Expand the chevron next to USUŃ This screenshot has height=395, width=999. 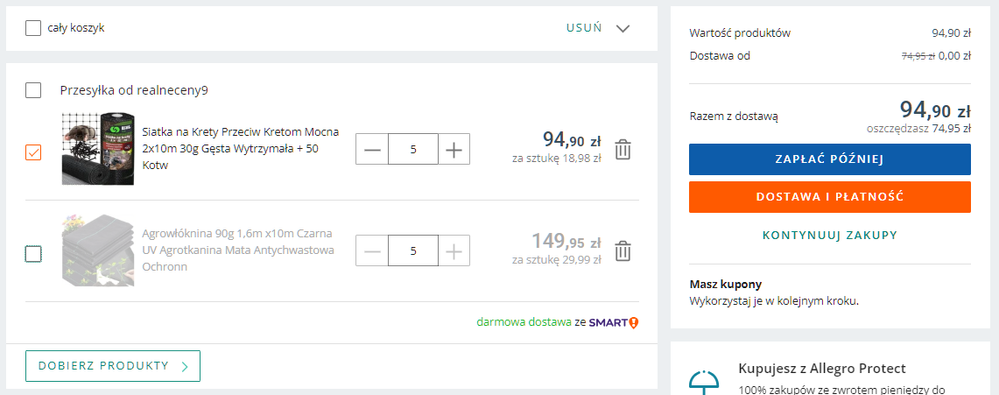pos(623,29)
